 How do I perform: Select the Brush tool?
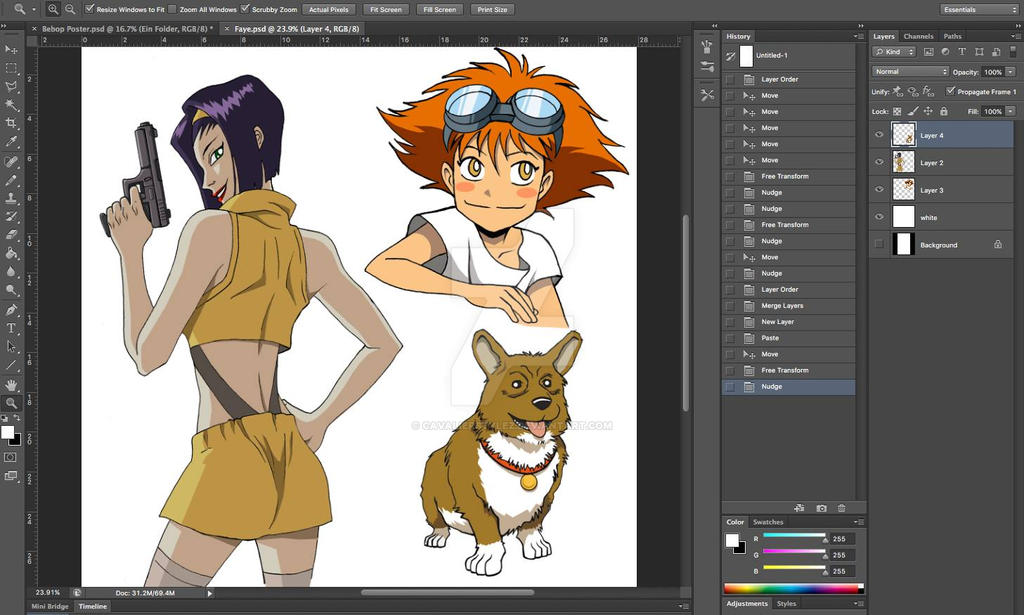pos(11,180)
